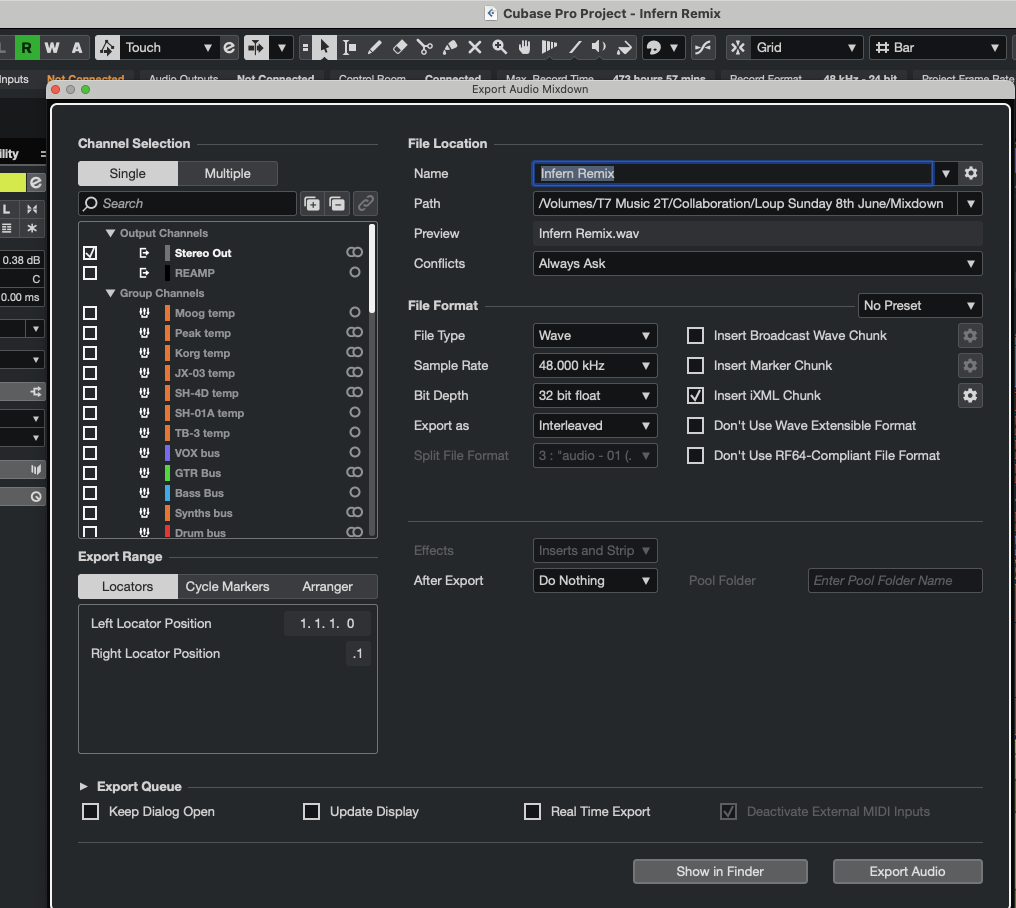Click the Show in Finder button

pos(720,872)
